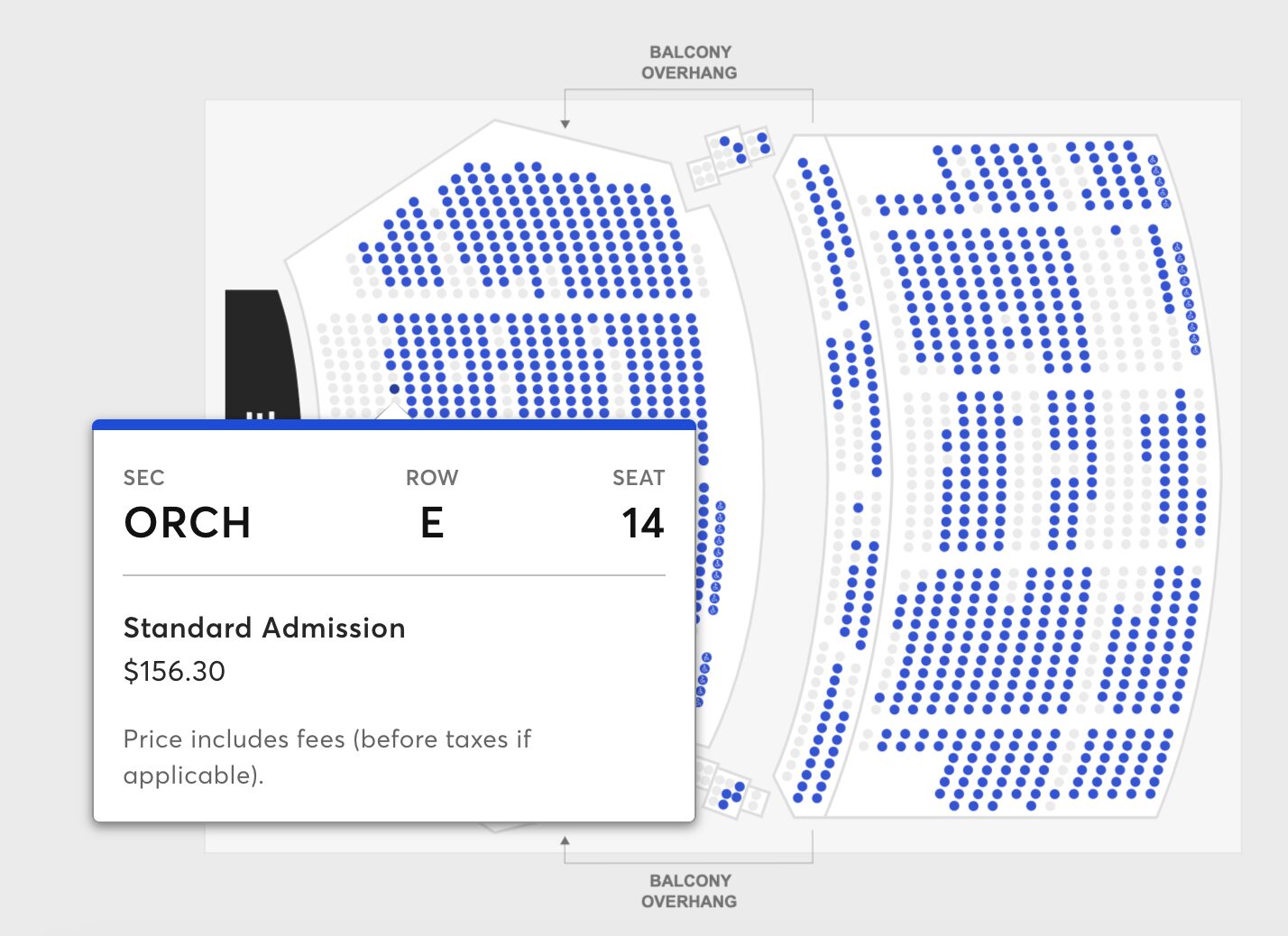Pick lowest wheelchair seat in right-edge balcony column
Image resolution: width=1288 pixels, height=936 pixels.
coord(1196,350)
